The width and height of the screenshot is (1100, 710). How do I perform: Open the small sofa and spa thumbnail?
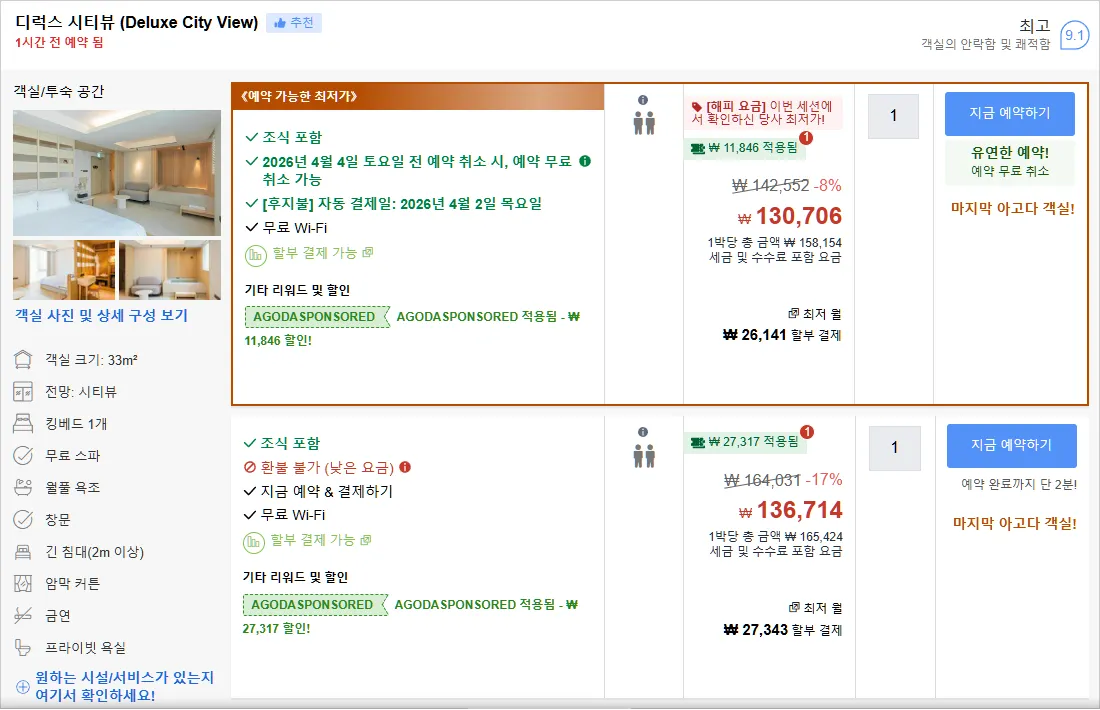pyautogui.click(x=170, y=270)
